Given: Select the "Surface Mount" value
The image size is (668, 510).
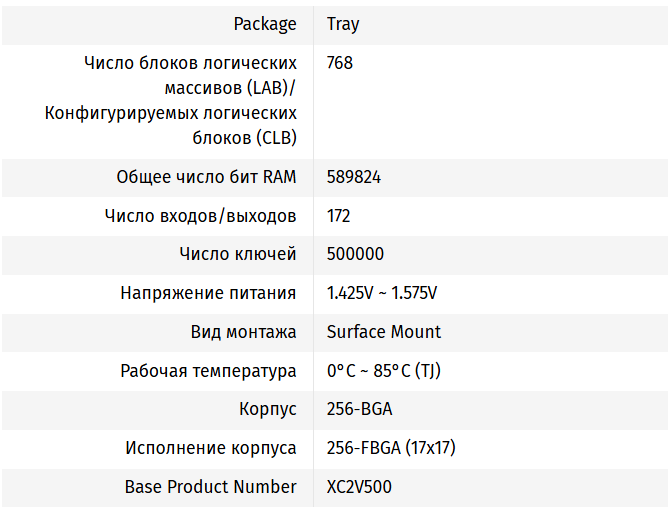Looking at the screenshot, I should [x=384, y=332].
